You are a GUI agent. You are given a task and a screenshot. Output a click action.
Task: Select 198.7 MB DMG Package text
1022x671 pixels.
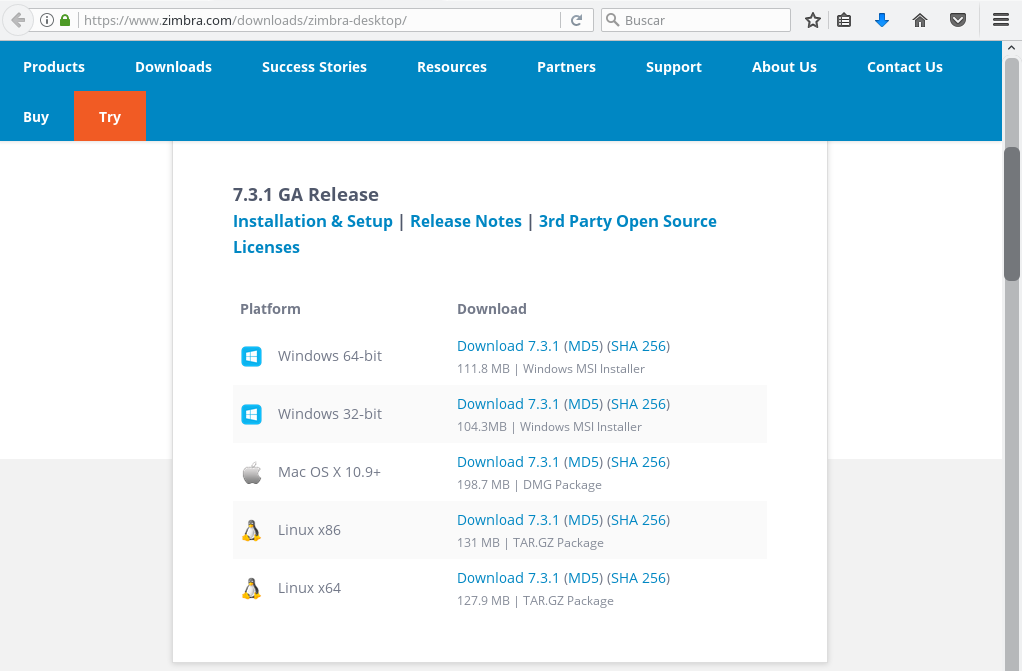tap(529, 485)
